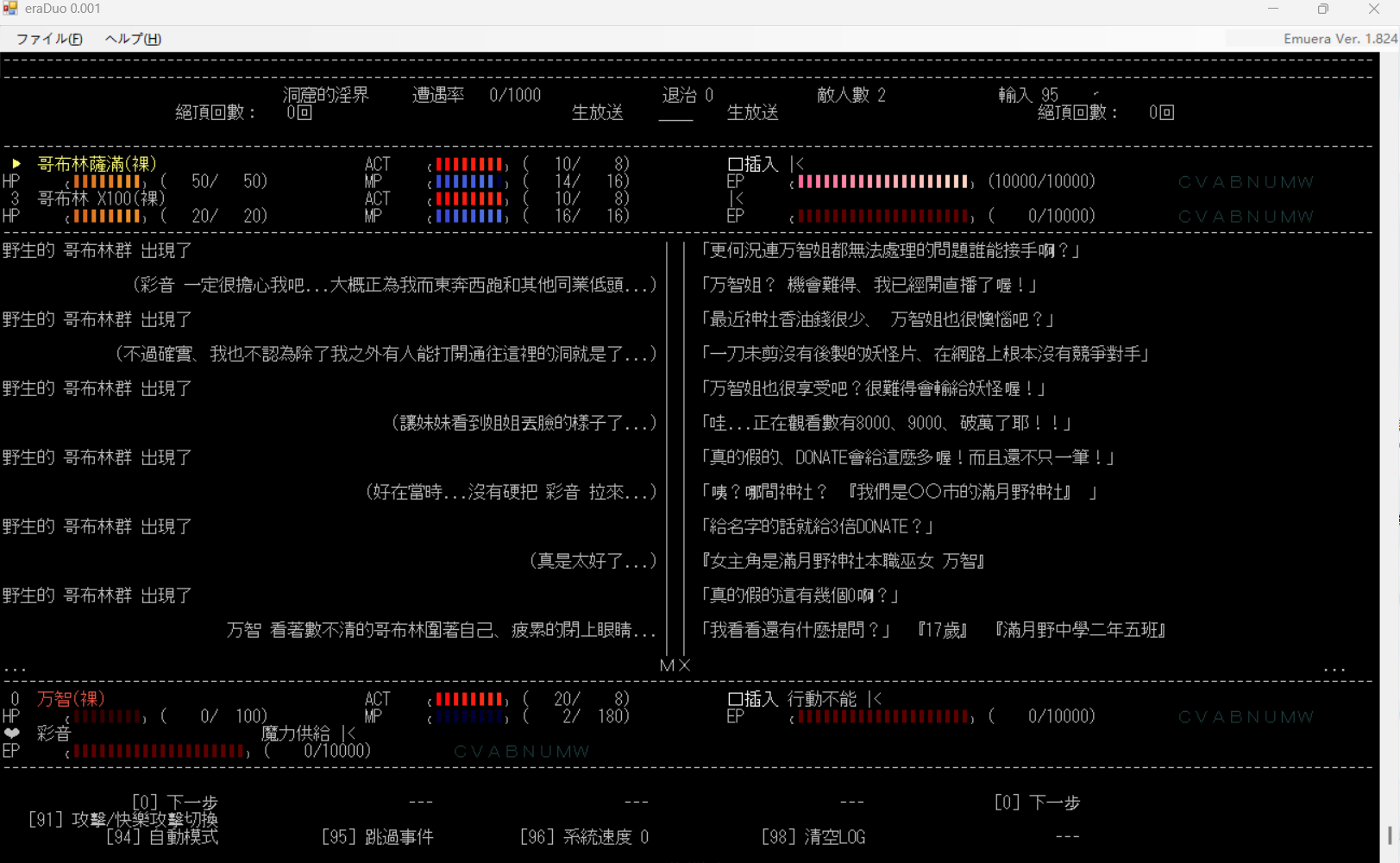The width and height of the screenshot is (1400, 863).
Task: Click the 哥布林薩滿 red ACT gauge
Action: tap(468, 165)
